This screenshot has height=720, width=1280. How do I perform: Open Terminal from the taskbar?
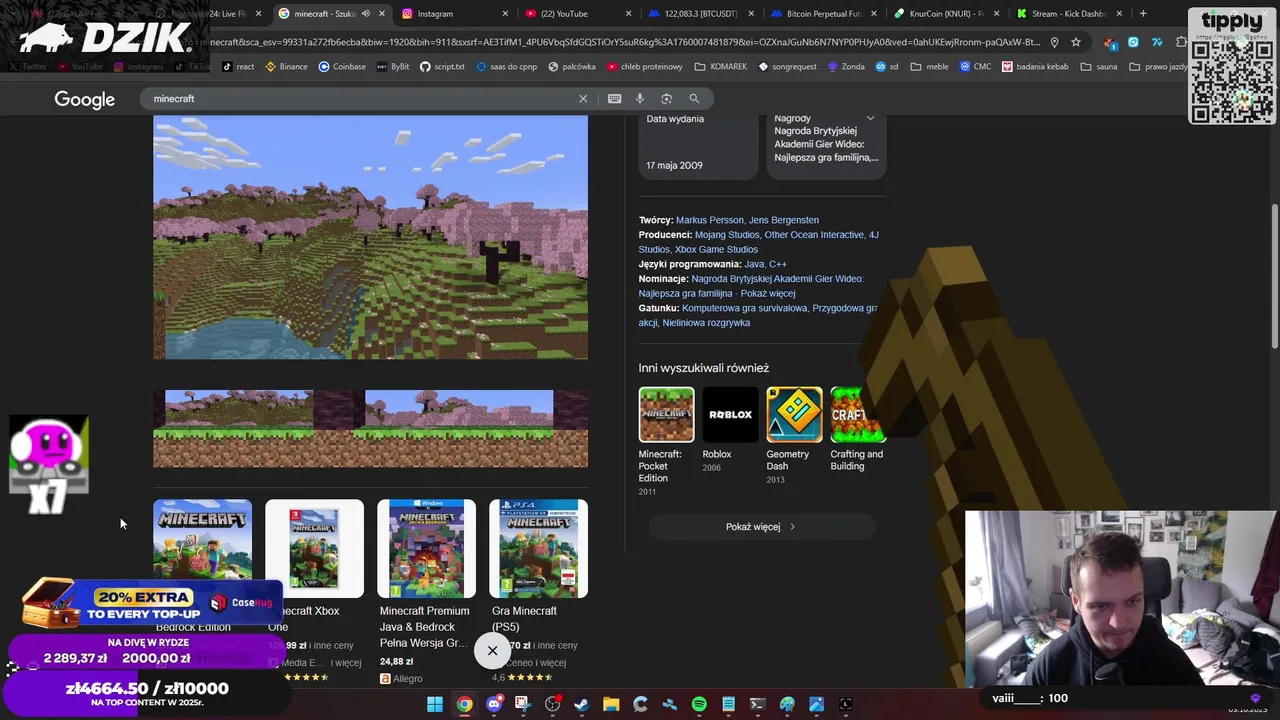point(758,704)
